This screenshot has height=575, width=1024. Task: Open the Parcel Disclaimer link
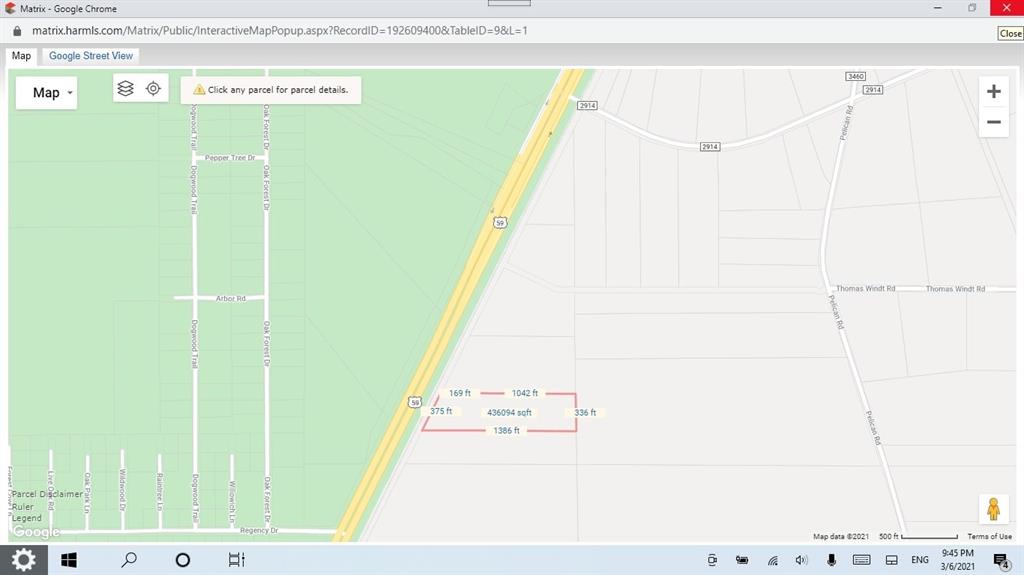click(47, 494)
